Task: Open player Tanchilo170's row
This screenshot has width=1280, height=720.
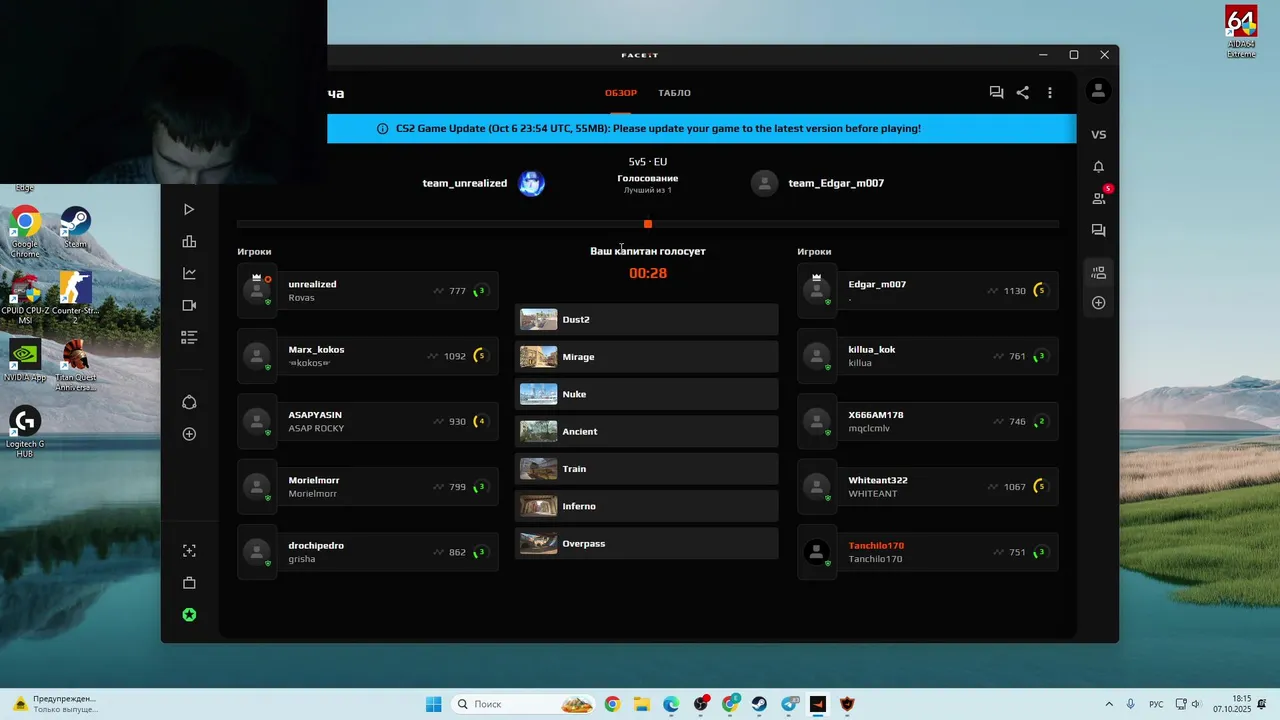Action: (928, 552)
